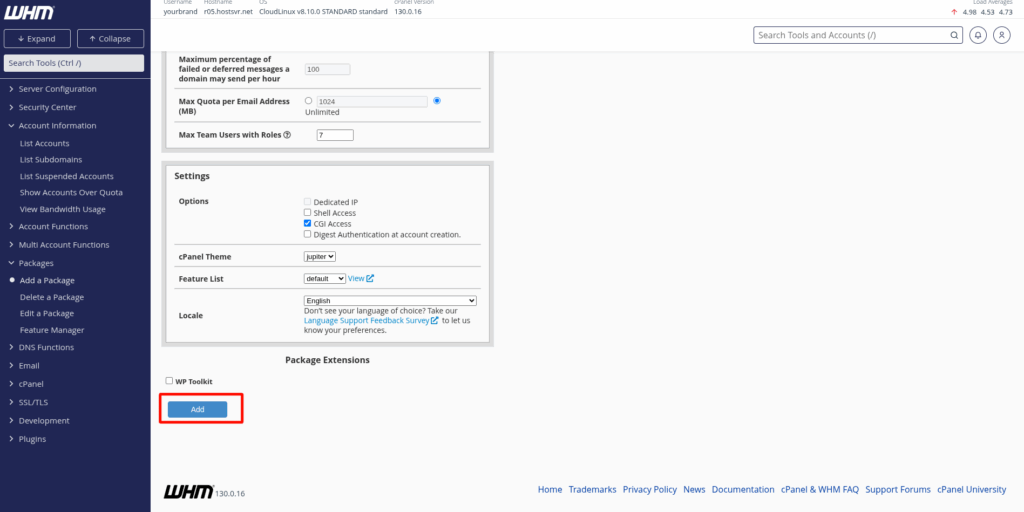Click the blue Add button
Screen dimensions: 1024x512
point(197,409)
